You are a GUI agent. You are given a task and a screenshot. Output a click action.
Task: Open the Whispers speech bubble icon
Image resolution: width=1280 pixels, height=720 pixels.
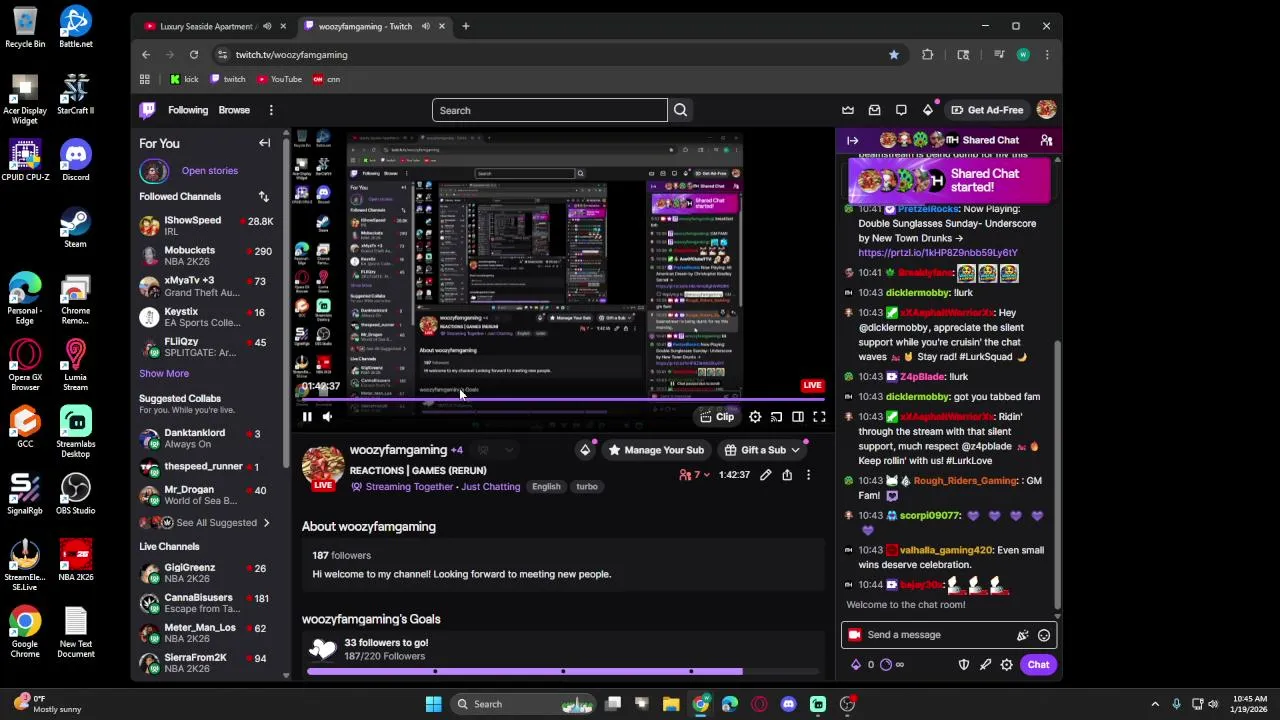[x=901, y=110]
